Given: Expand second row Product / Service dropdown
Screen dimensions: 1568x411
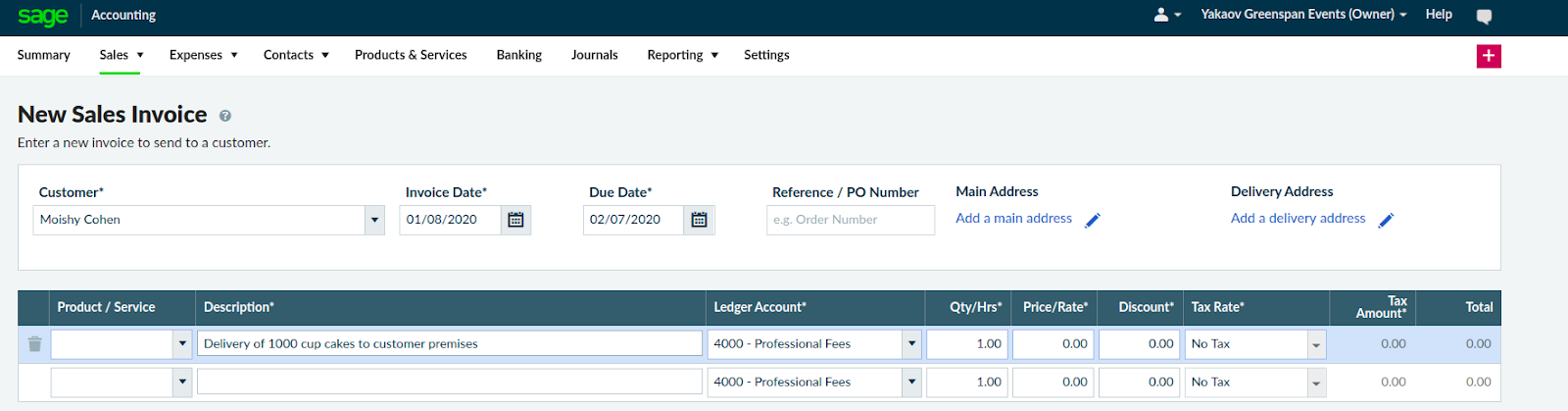Looking at the screenshot, I should 182,383.
